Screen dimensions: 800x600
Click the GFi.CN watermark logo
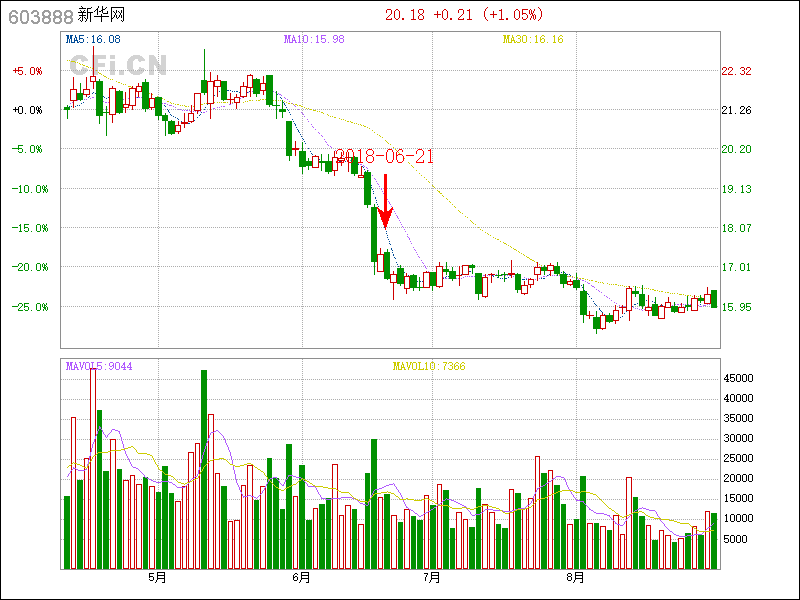click(118, 64)
